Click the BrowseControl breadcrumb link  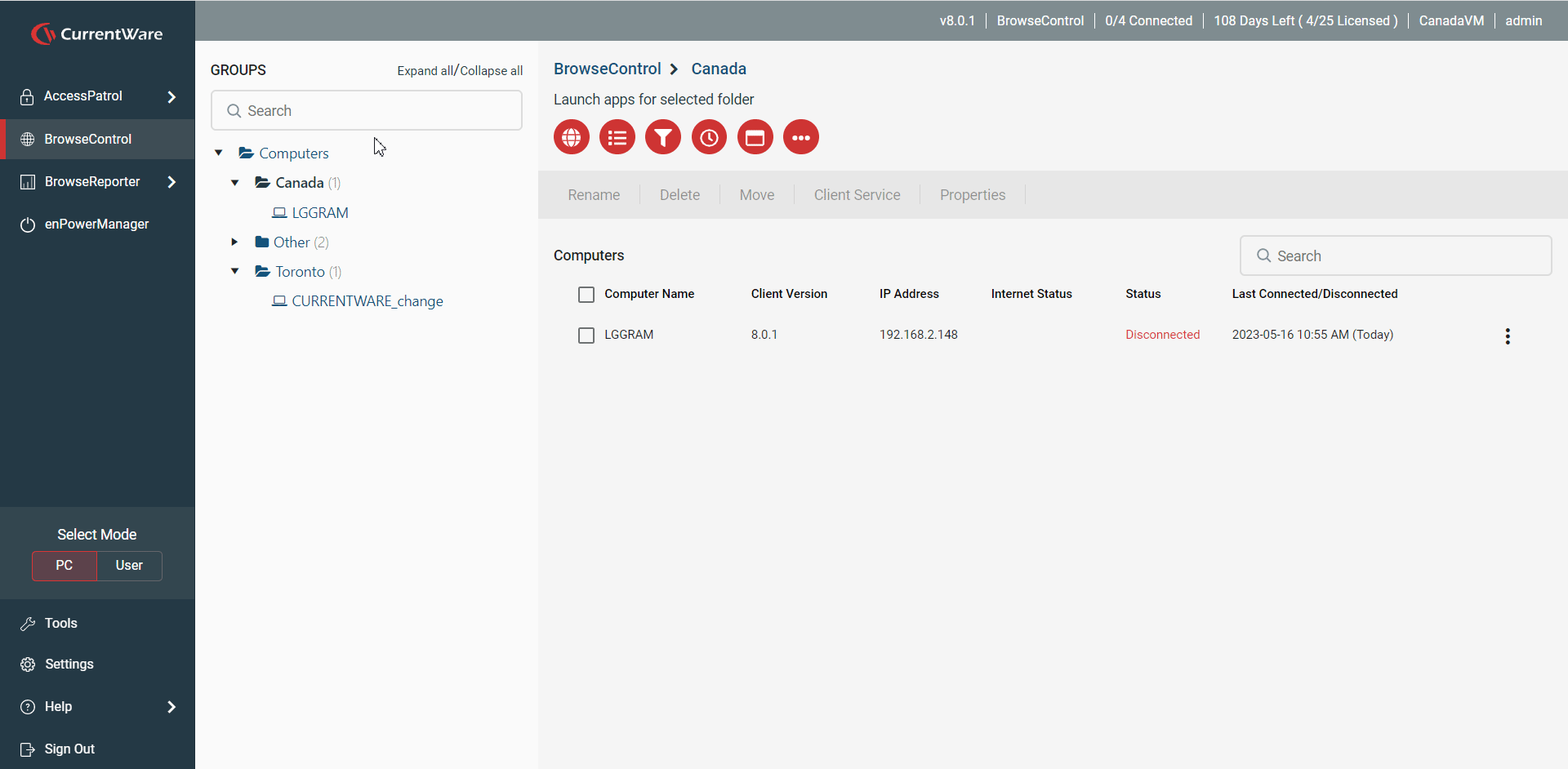tap(607, 69)
